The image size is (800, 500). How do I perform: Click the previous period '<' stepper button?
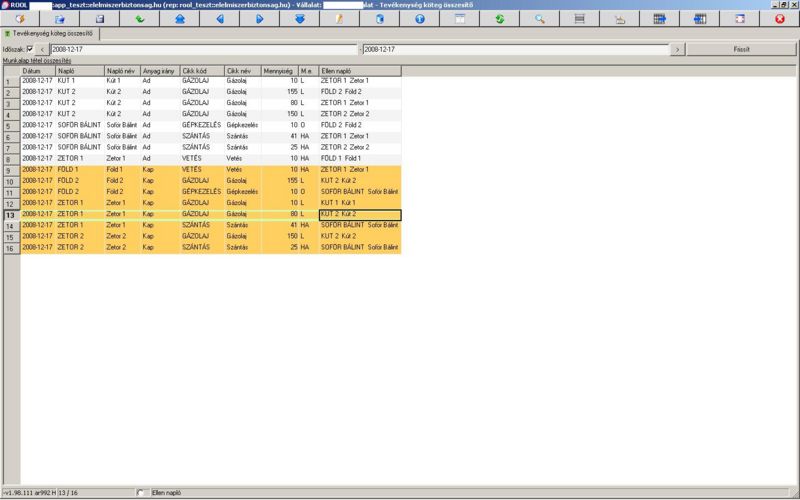(43, 48)
